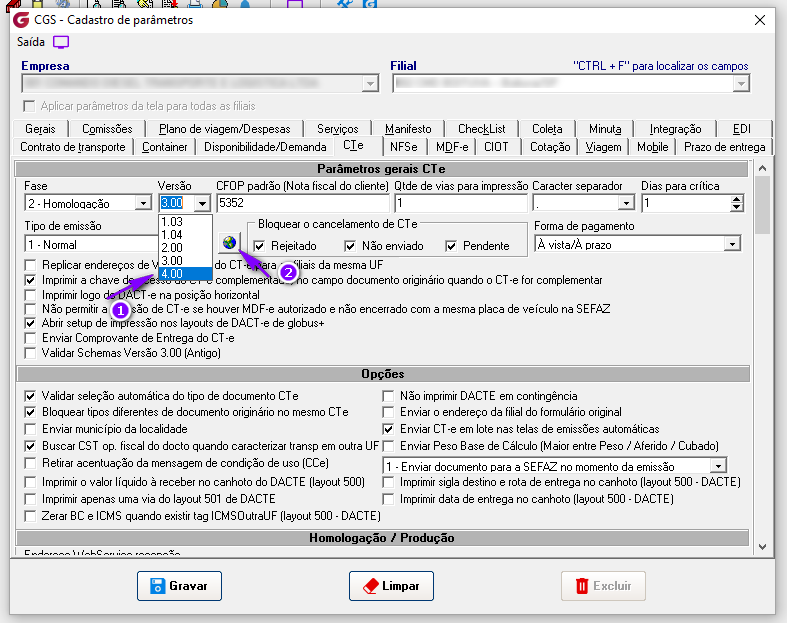The image size is (787, 623).
Task: Click the vertical scrollbar thumb
Action: click(x=762, y=205)
